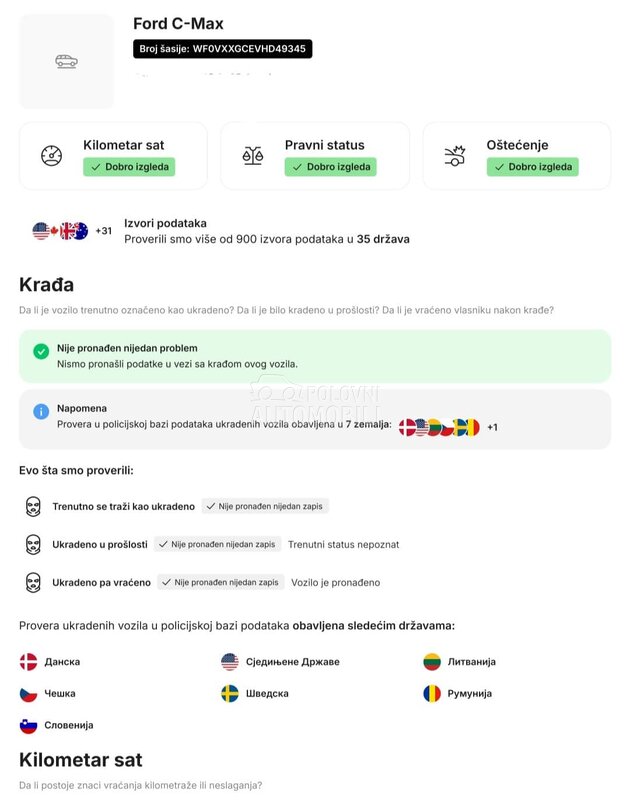
Task: Click the Broj šasije VIN badge
Action: pos(222,48)
